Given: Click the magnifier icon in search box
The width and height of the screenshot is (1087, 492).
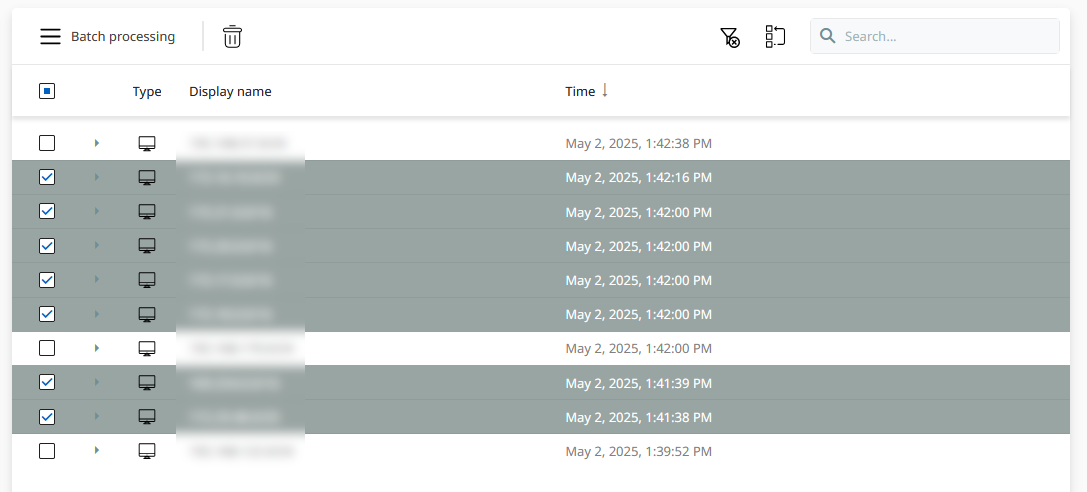Looking at the screenshot, I should [x=828, y=36].
